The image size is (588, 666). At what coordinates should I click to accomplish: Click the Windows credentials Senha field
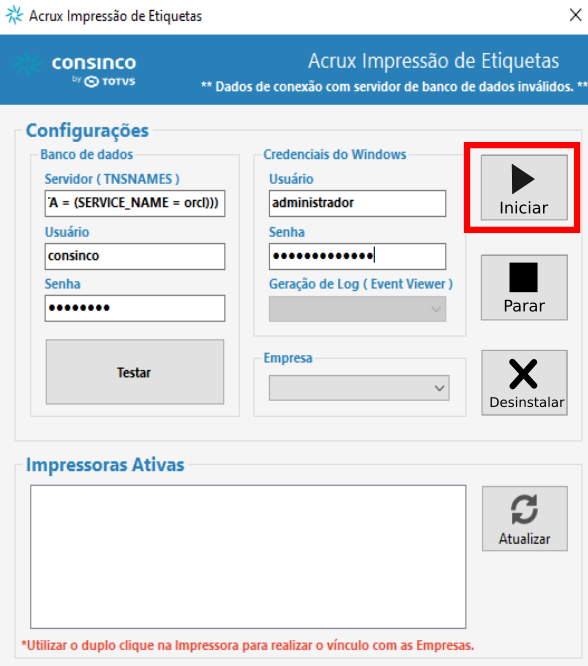point(357,256)
